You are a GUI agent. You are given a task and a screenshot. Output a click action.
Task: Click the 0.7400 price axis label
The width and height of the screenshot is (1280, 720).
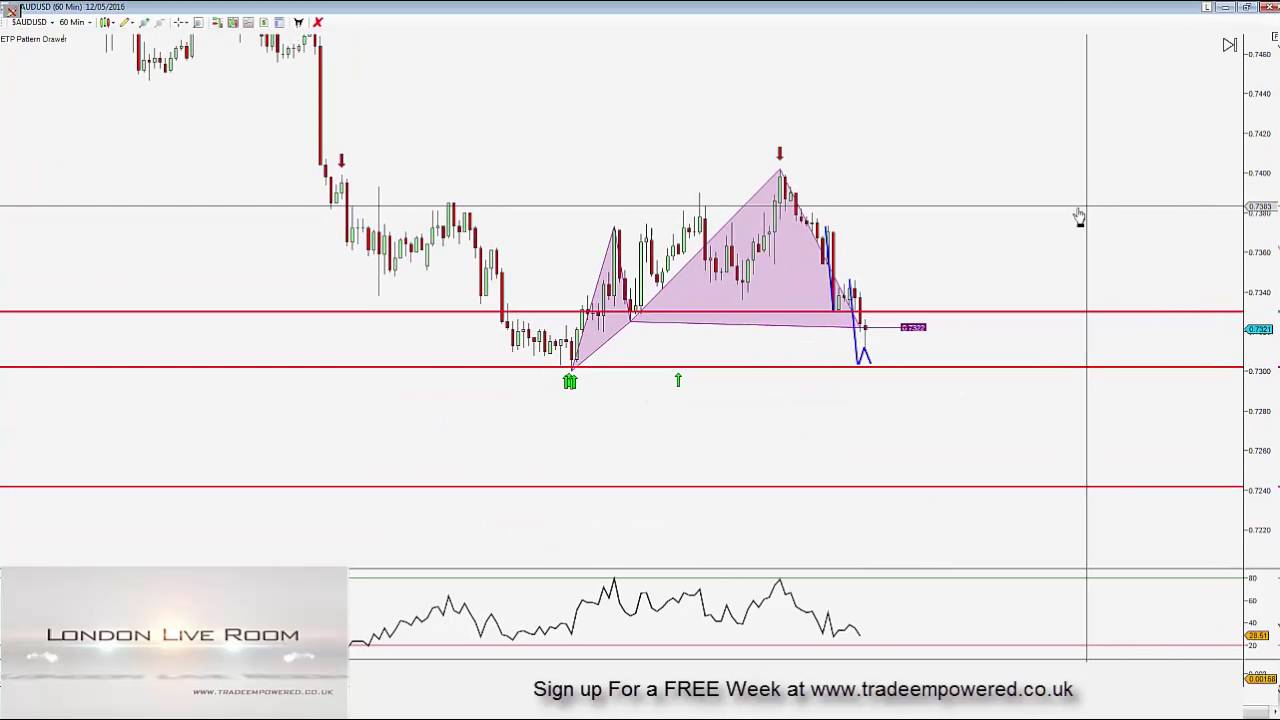point(1260,173)
